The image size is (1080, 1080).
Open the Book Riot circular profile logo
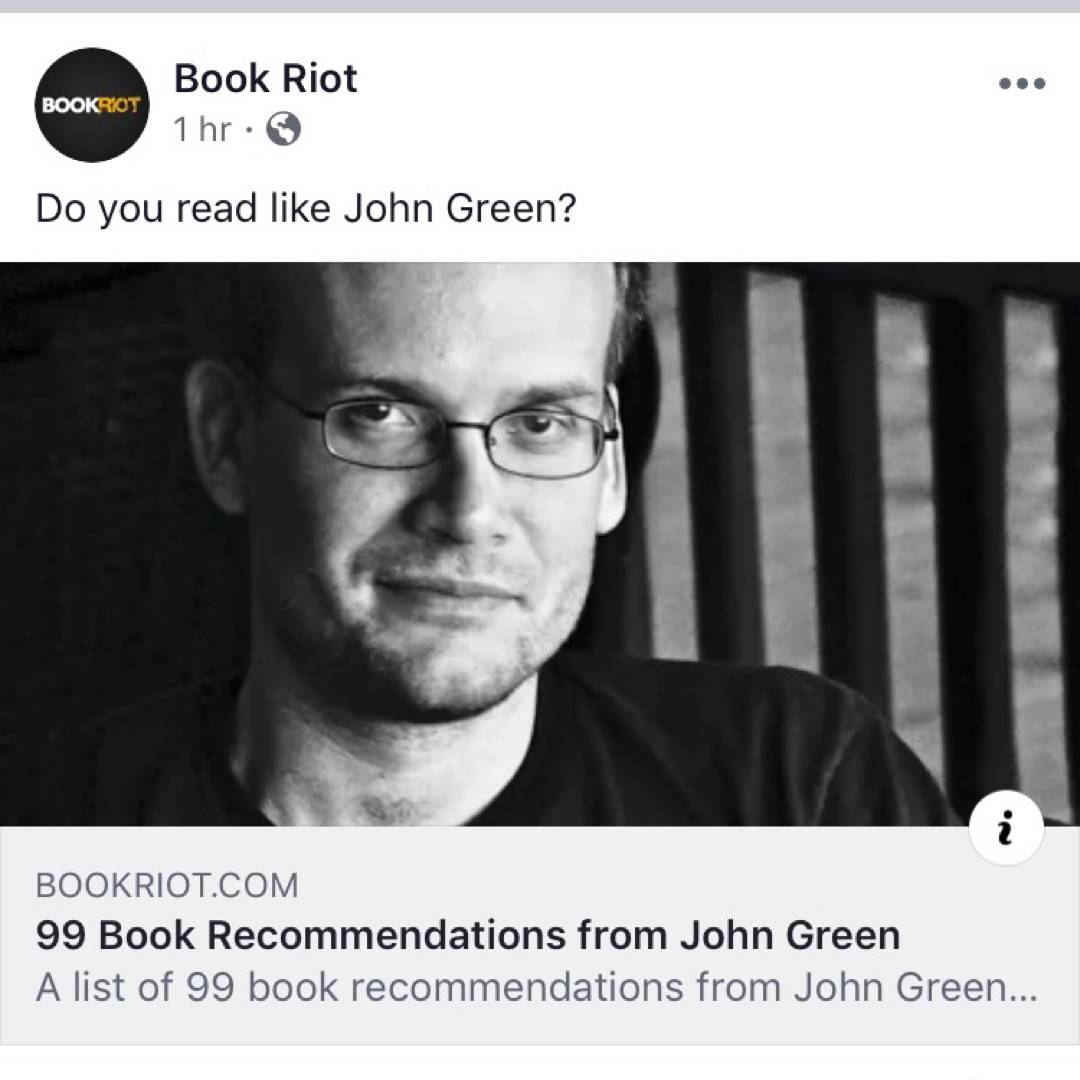(92, 105)
